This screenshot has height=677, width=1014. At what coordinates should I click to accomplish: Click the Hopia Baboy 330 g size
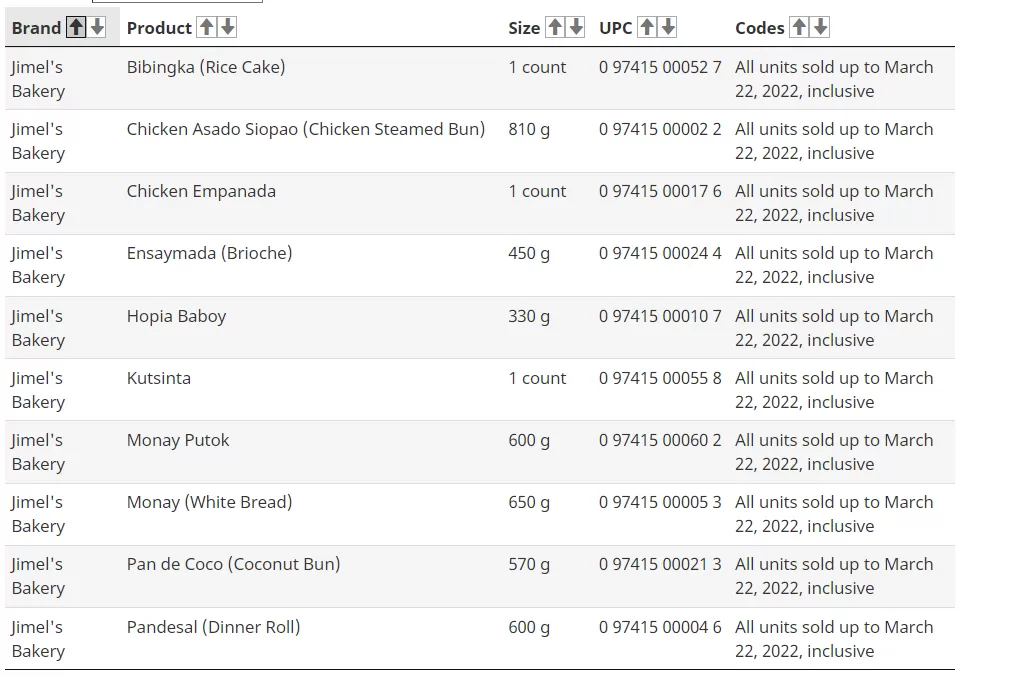[x=529, y=316]
